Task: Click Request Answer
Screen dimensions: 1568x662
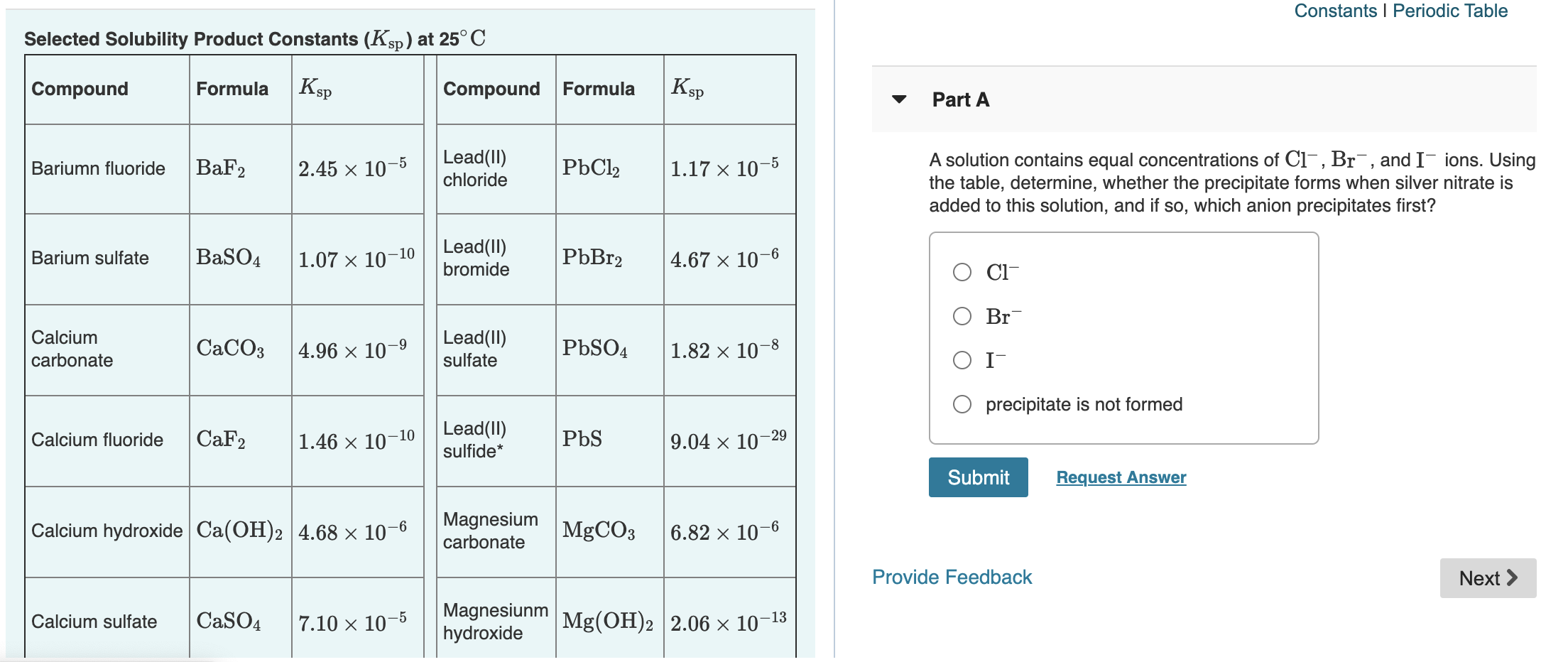Action: pos(1121,477)
